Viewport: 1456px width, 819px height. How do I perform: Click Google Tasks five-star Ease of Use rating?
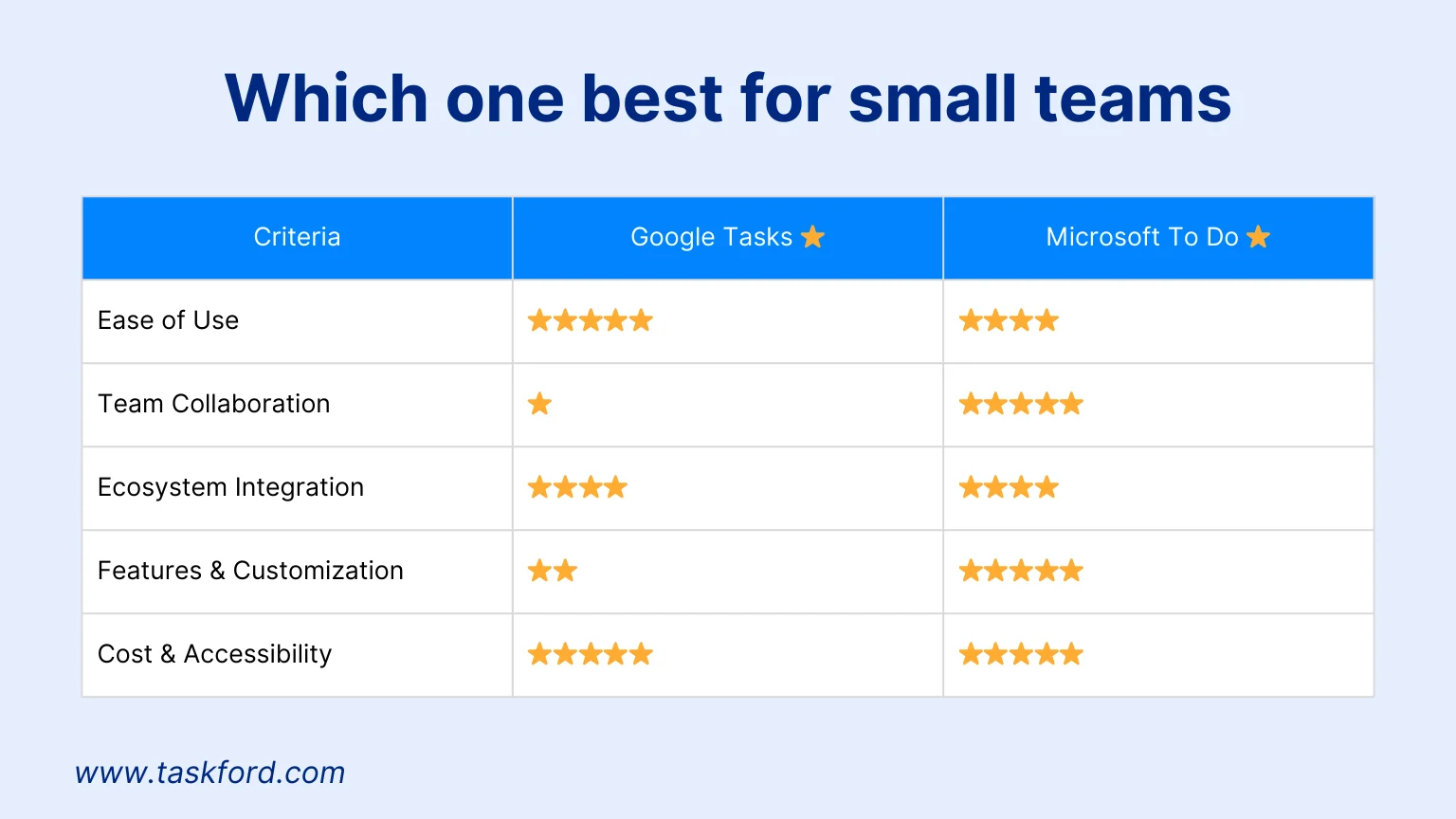591,320
